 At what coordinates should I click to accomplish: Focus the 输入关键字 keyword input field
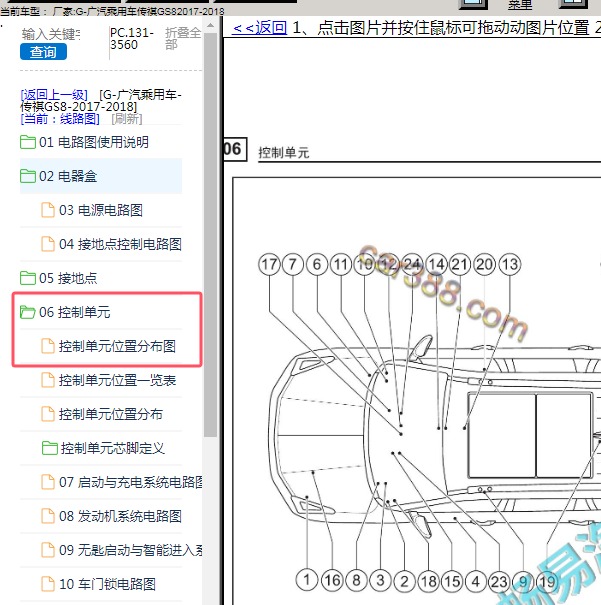pyautogui.click(x=51, y=34)
